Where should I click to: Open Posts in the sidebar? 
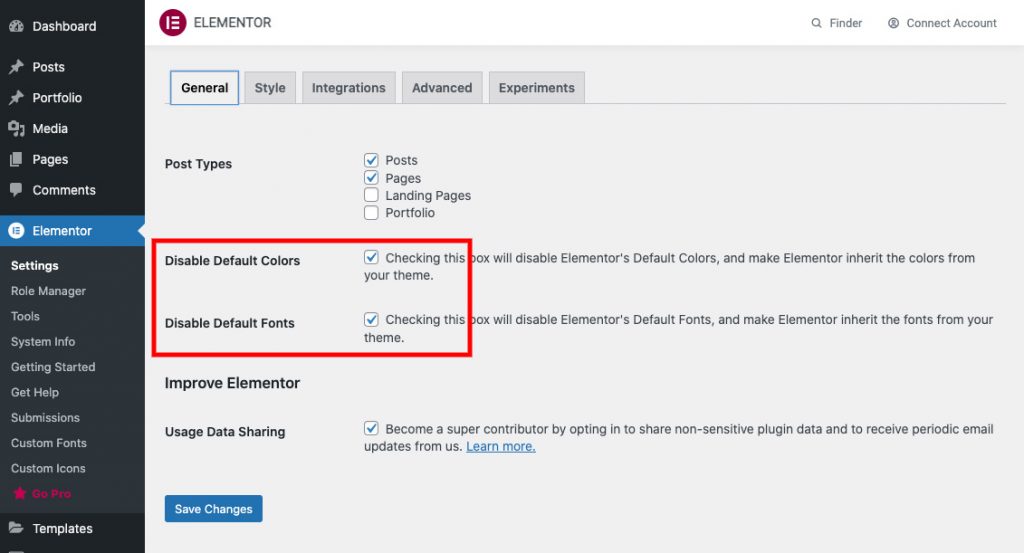pyautogui.click(x=48, y=67)
